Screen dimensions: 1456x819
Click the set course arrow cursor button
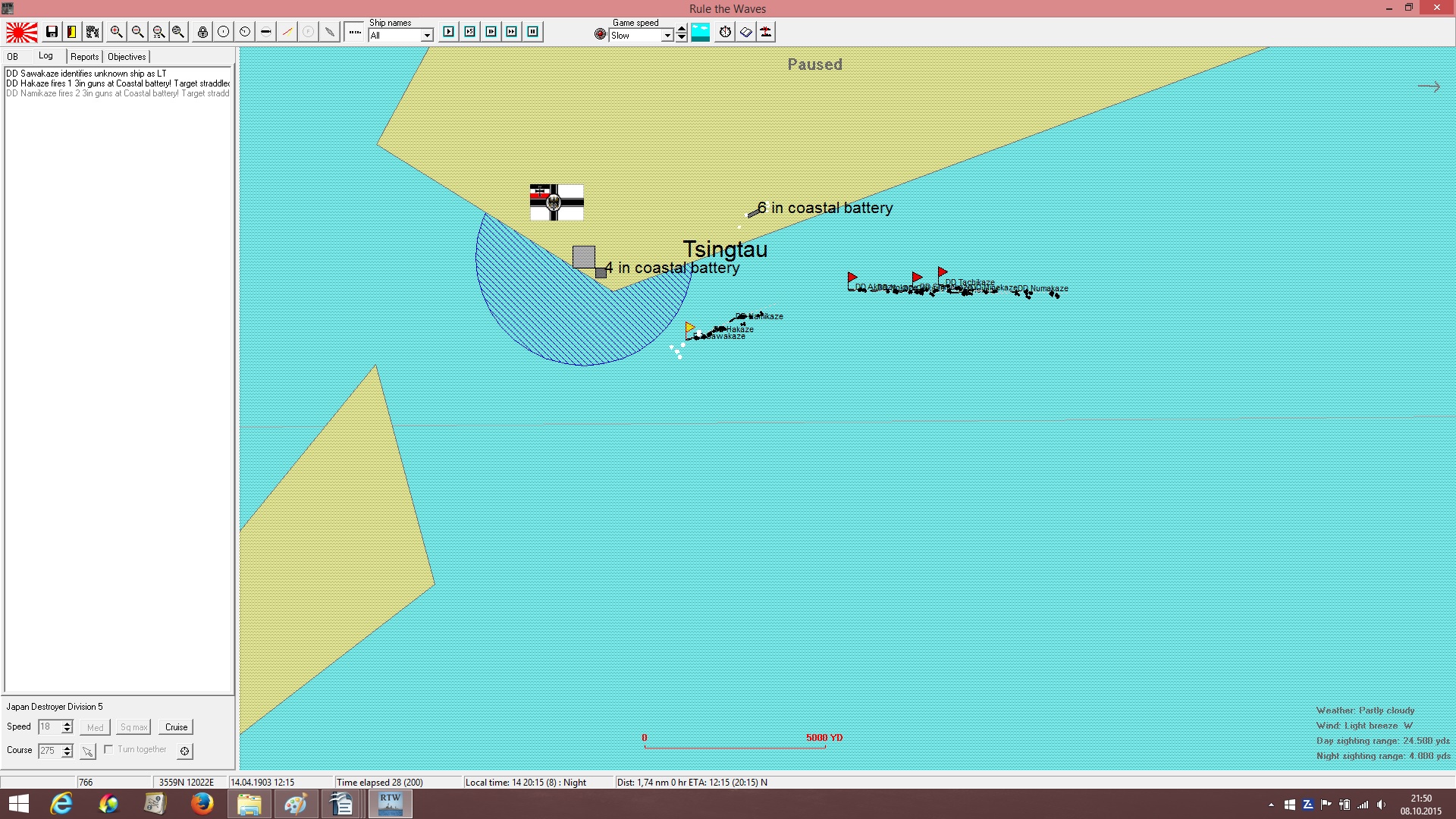point(88,751)
